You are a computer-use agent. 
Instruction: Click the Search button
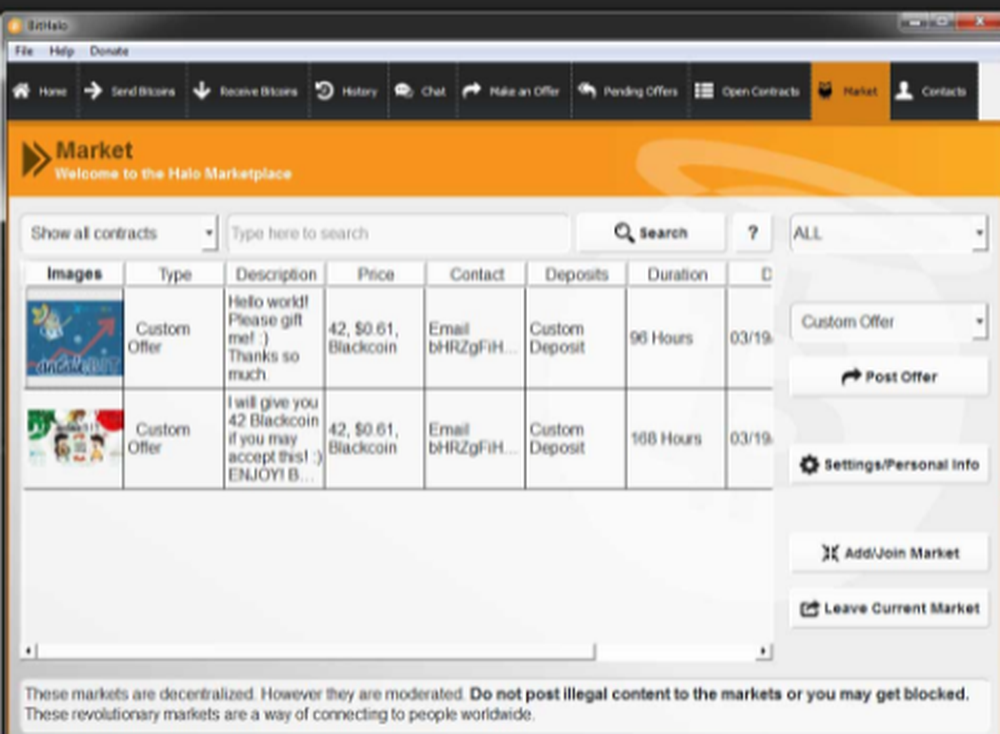[x=649, y=231]
